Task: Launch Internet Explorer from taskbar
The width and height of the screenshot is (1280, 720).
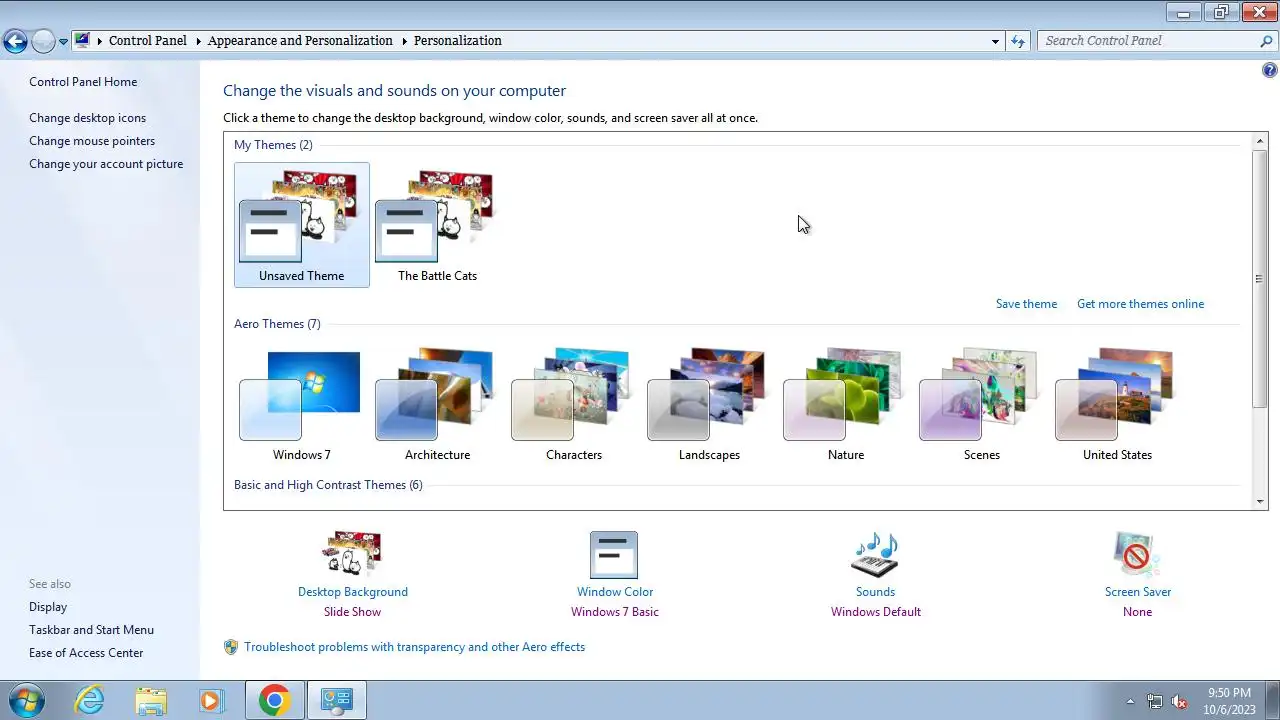Action: (89, 700)
